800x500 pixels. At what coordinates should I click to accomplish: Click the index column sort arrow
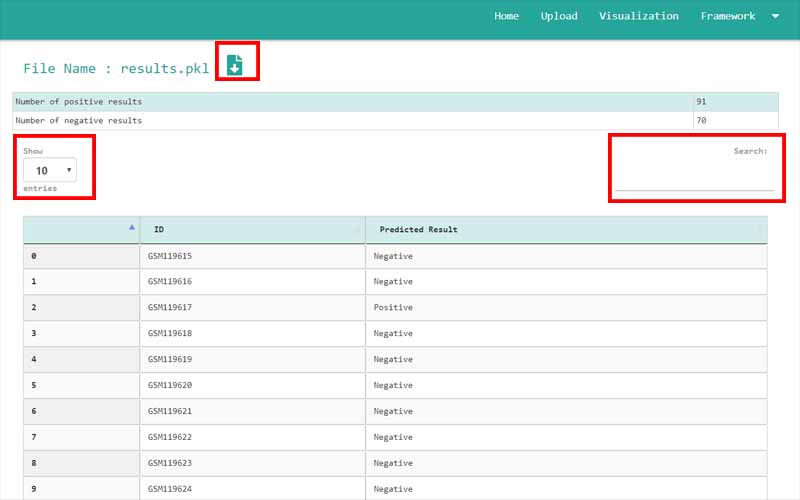tap(132, 227)
